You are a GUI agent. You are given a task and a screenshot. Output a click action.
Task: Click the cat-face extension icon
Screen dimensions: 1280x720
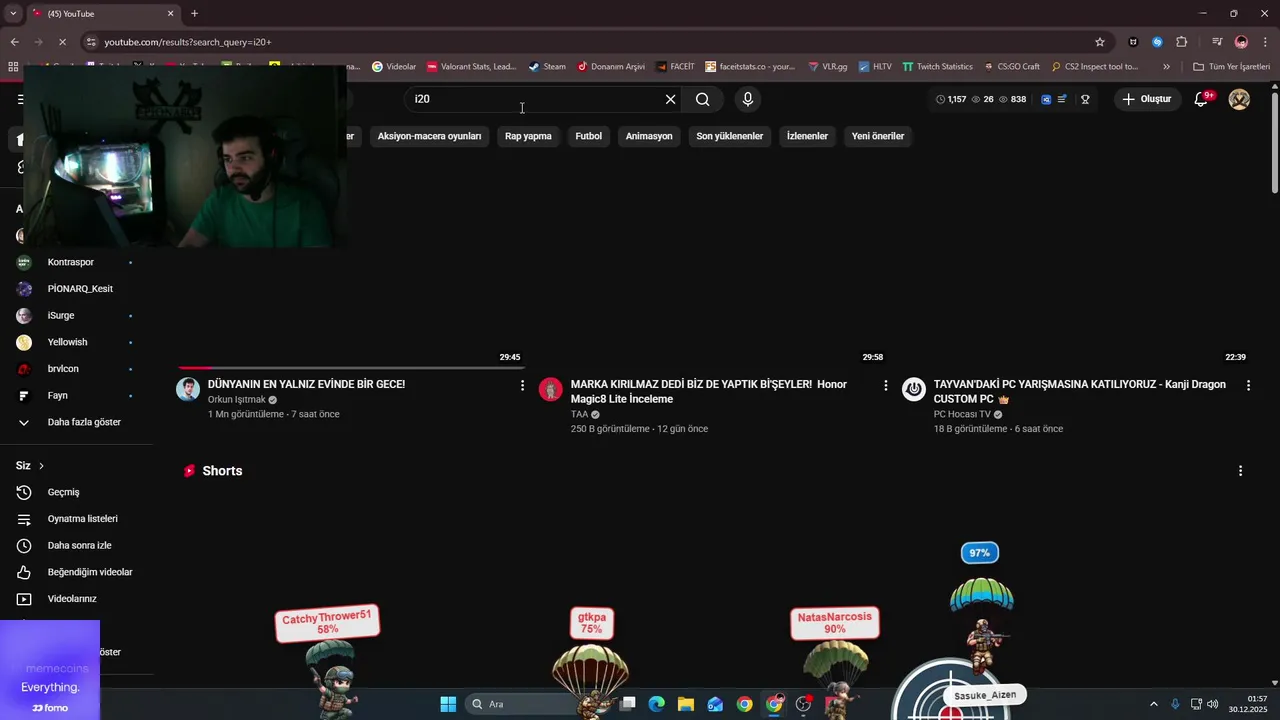point(1133,42)
